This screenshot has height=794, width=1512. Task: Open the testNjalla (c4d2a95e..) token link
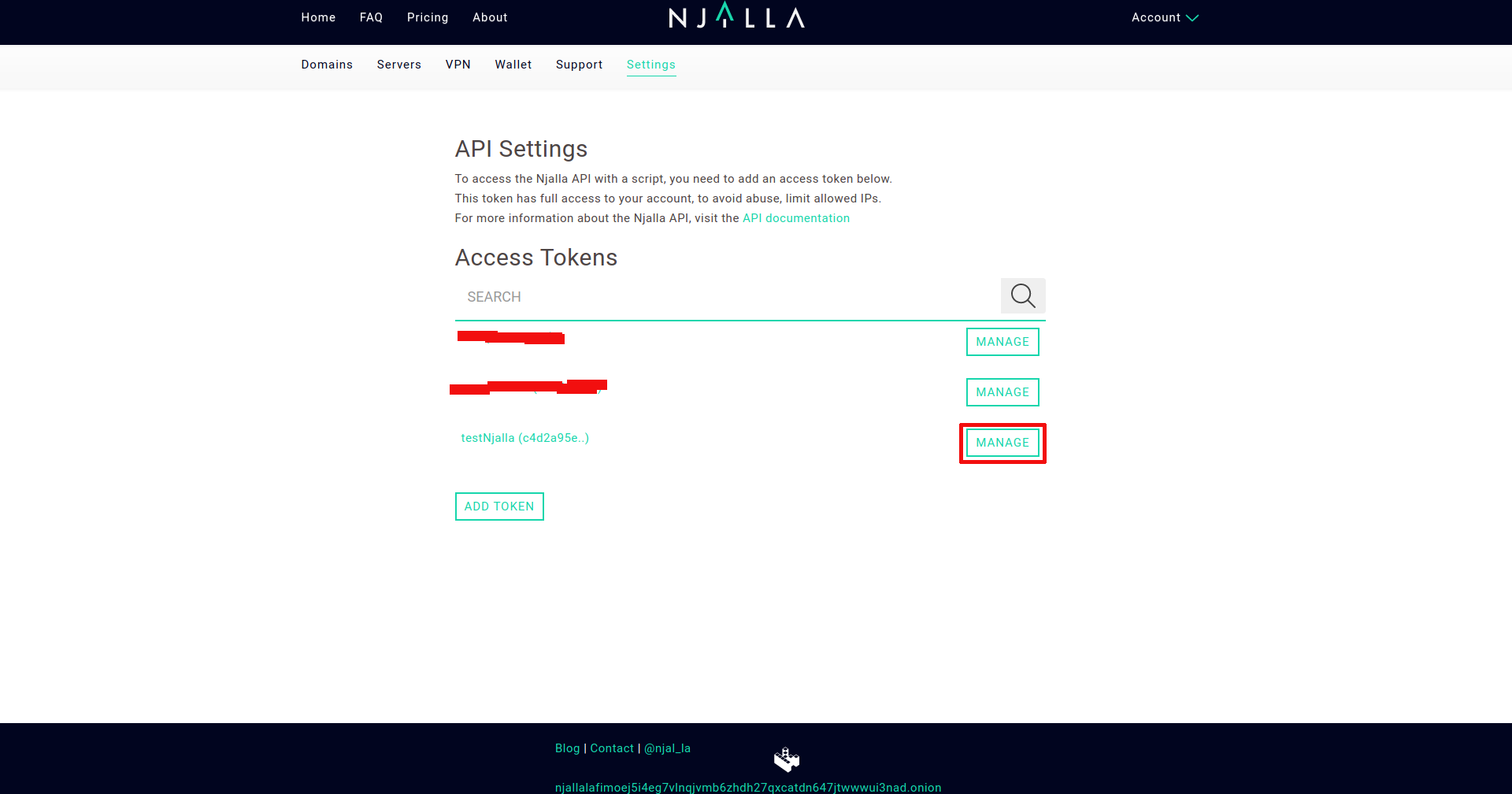click(524, 438)
